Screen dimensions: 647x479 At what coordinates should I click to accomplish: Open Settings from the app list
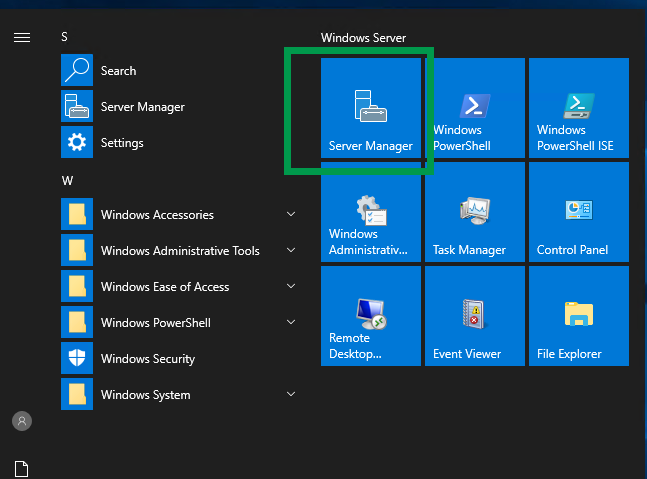click(122, 143)
